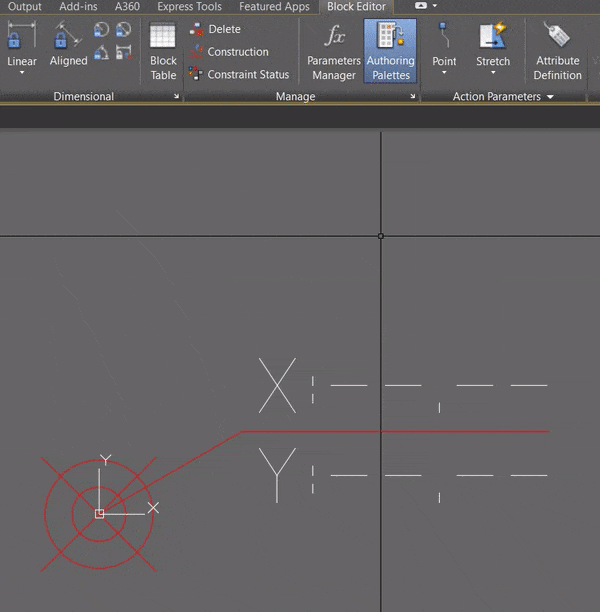Viewport: 600px width, 612px height.
Task: Open the Manage panel dialog launcher arrow
Action: click(x=413, y=96)
